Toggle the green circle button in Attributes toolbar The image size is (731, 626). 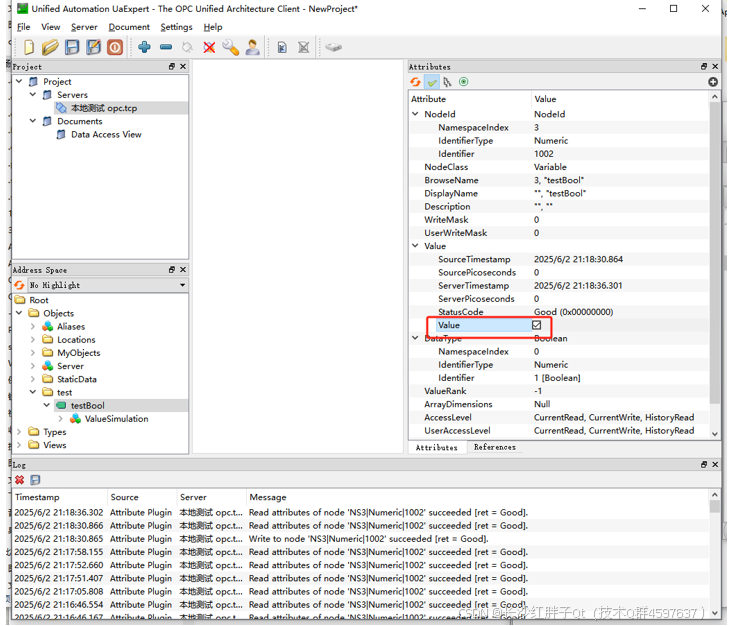point(463,82)
